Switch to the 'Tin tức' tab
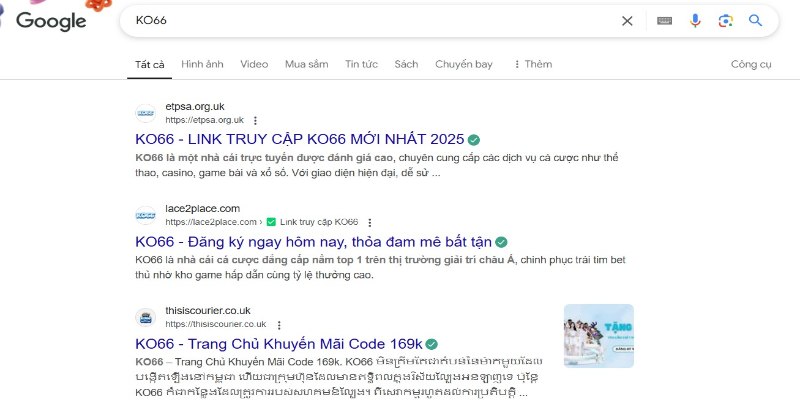The height and width of the screenshot is (400, 800). [361, 64]
